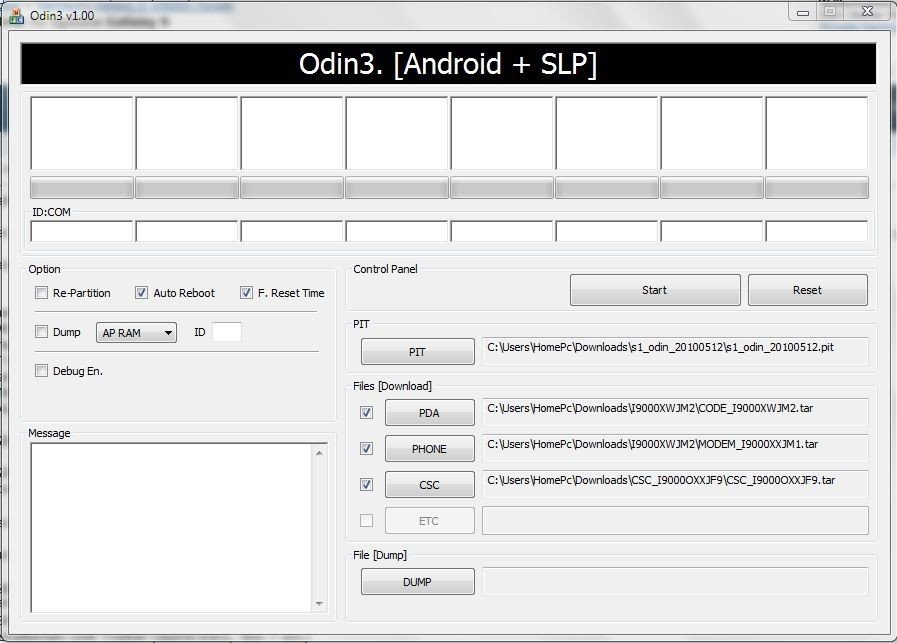897x643 pixels.
Task: Click the PDA file path field
Action: [x=675, y=412]
